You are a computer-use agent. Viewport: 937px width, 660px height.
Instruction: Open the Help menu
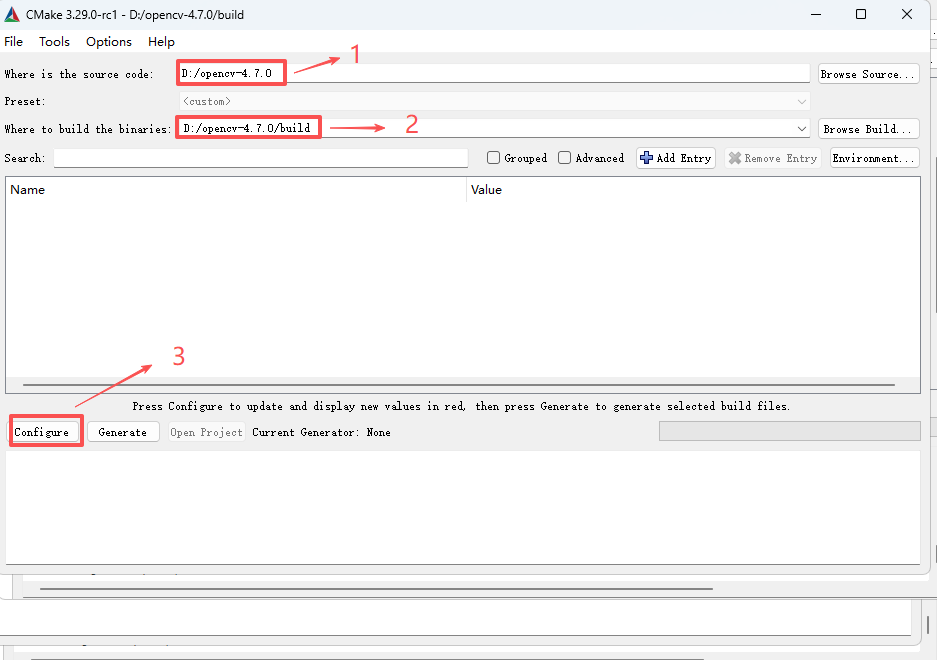[x=161, y=41]
